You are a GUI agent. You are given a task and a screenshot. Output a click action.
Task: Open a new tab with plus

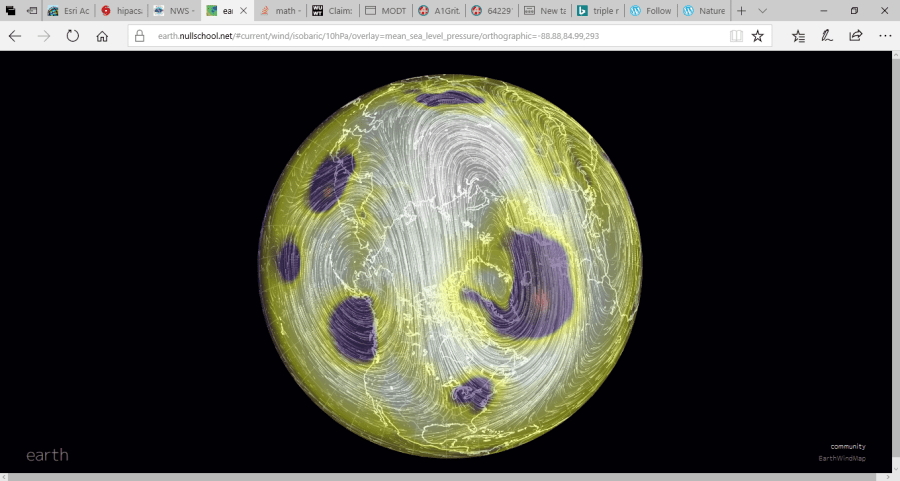[741, 11]
